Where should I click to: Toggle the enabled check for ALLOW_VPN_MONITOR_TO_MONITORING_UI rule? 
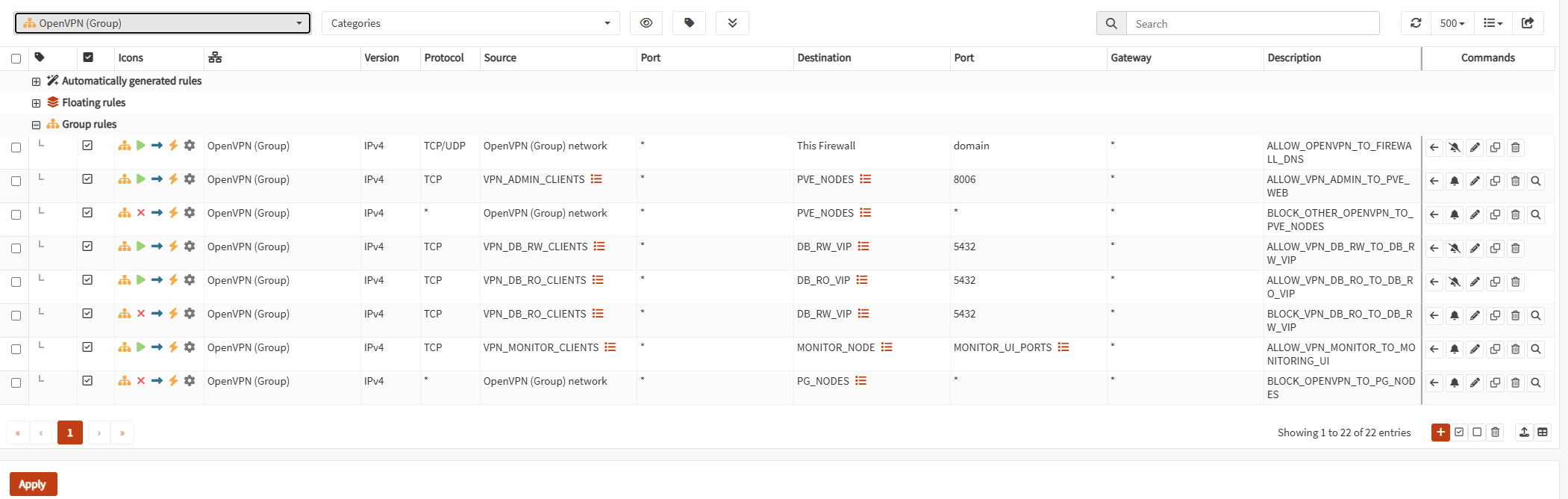point(87,347)
